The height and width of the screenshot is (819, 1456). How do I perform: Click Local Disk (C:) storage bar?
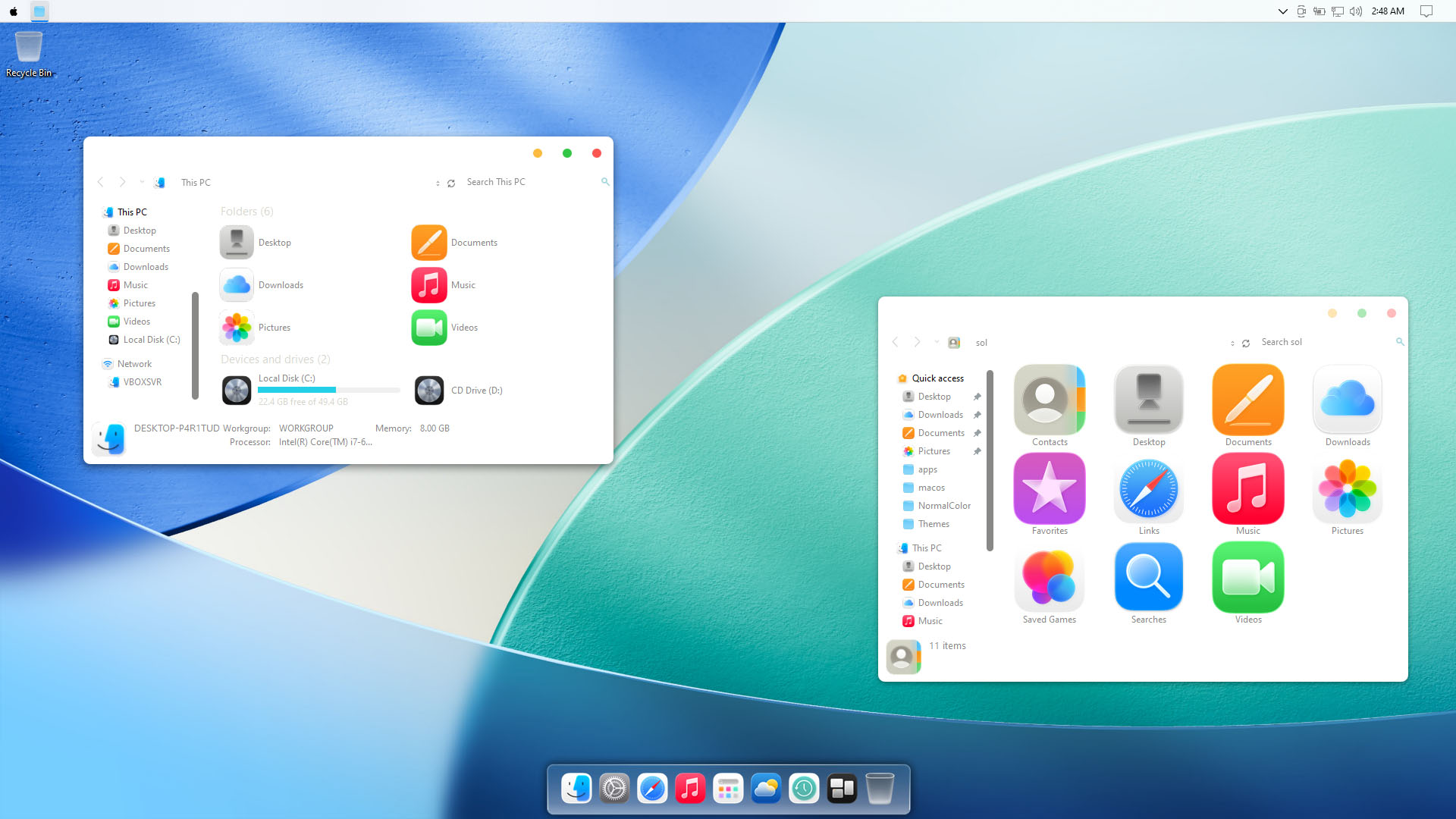coord(328,390)
